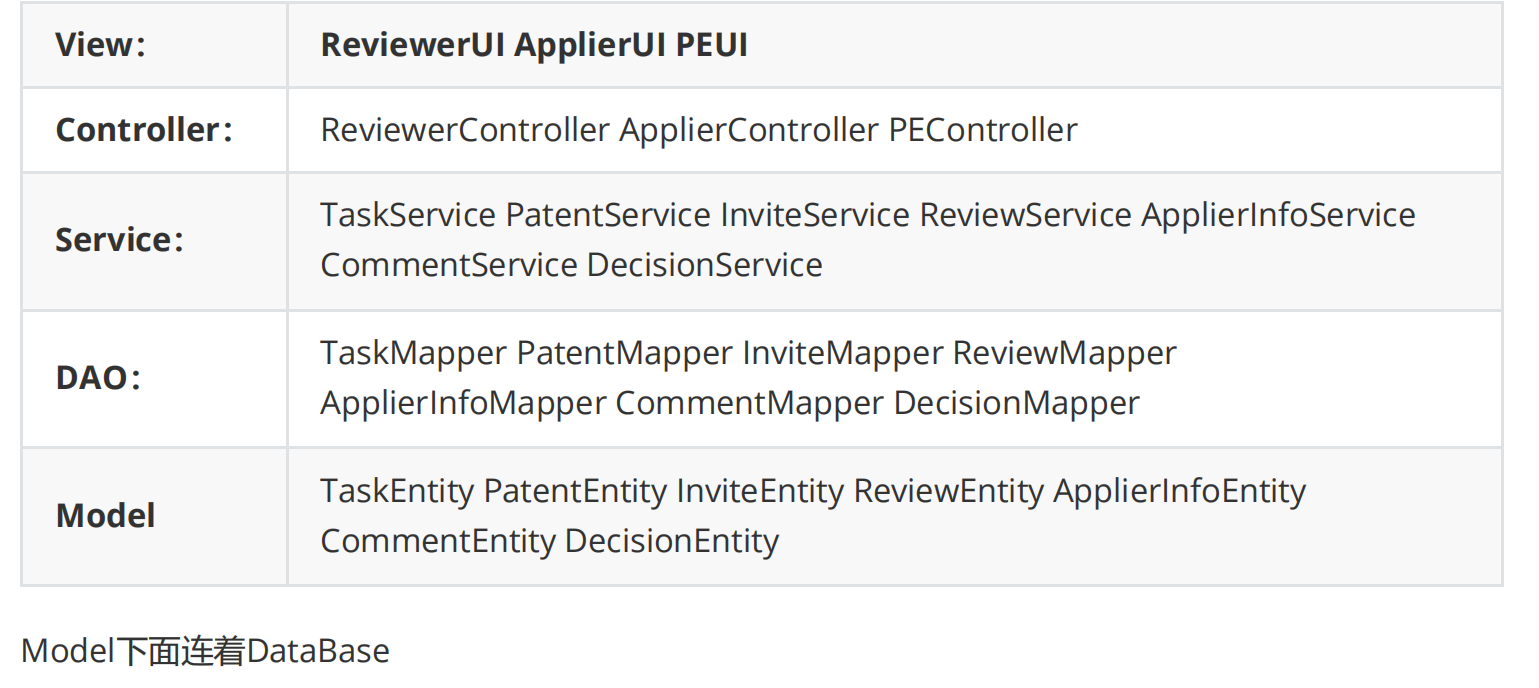This screenshot has height=688, width=1539.
Task: Select the Model row label
Action: click(105, 516)
